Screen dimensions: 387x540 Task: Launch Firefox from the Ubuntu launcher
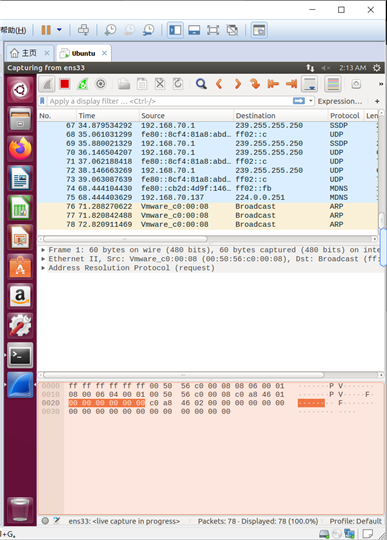(x=20, y=148)
